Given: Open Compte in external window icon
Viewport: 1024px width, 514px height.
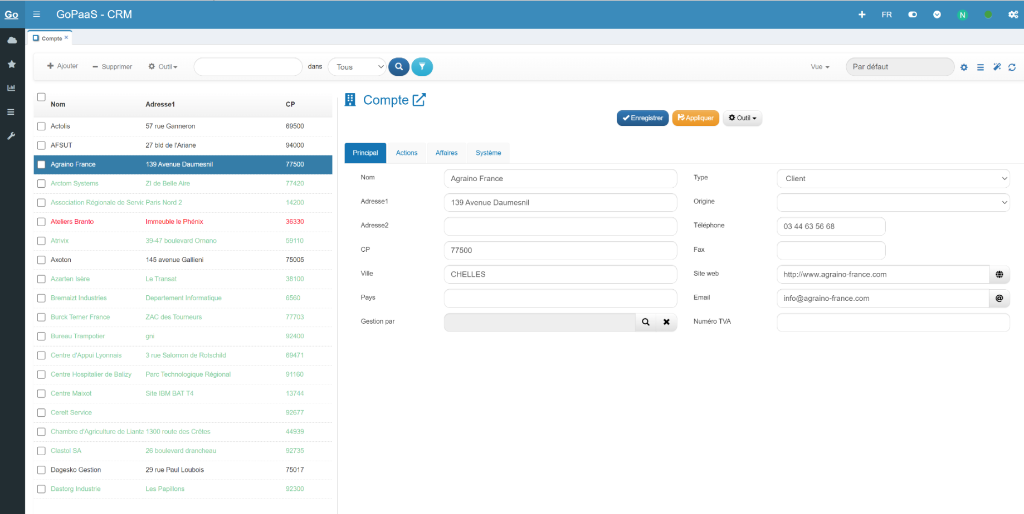Looking at the screenshot, I should [x=419, y=100].
